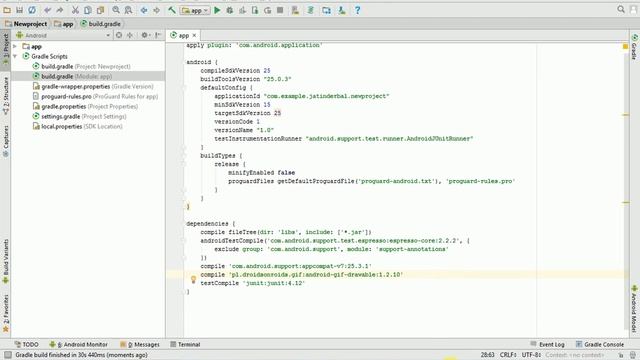Click the Copy icon in toolbar
This screenshot has height=360, width=640.
(88, 10)
